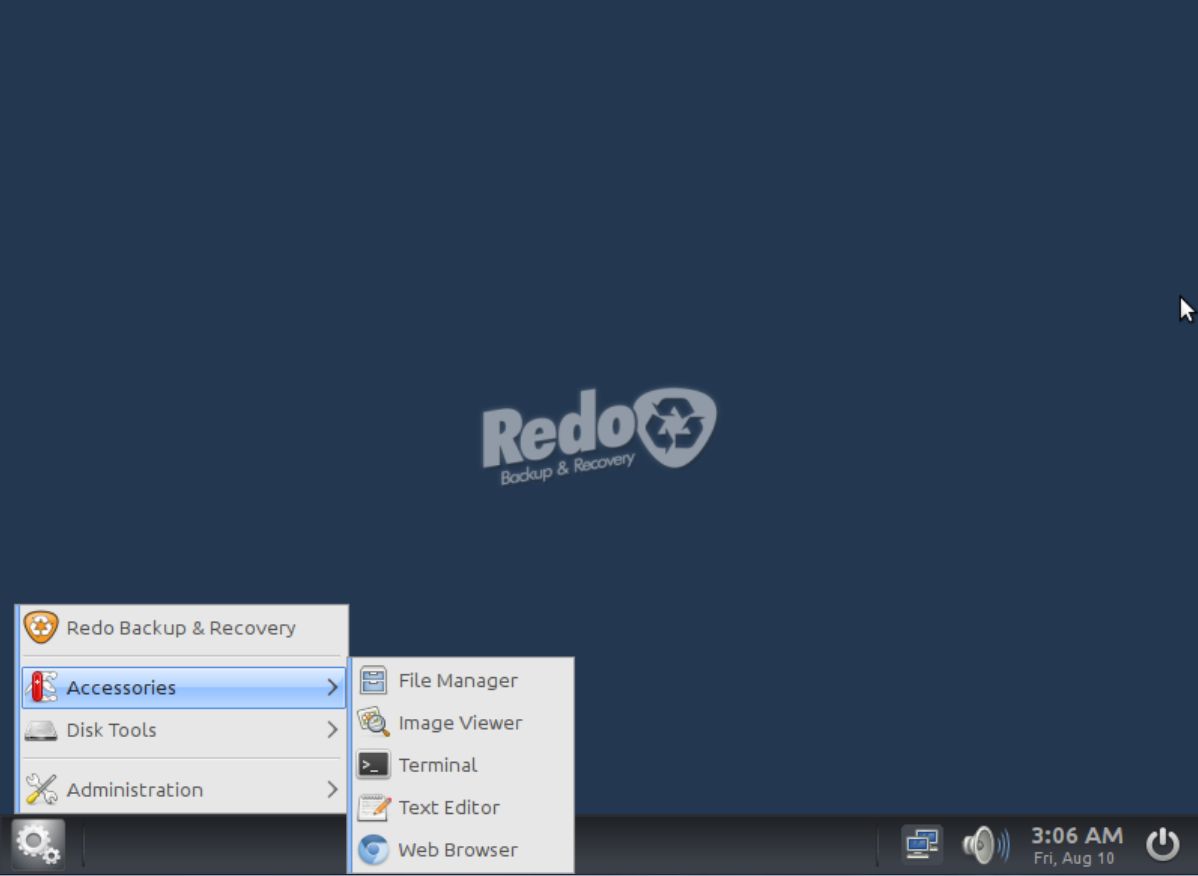Launch Text Editor from Accessories submenu

coord(462,807)
